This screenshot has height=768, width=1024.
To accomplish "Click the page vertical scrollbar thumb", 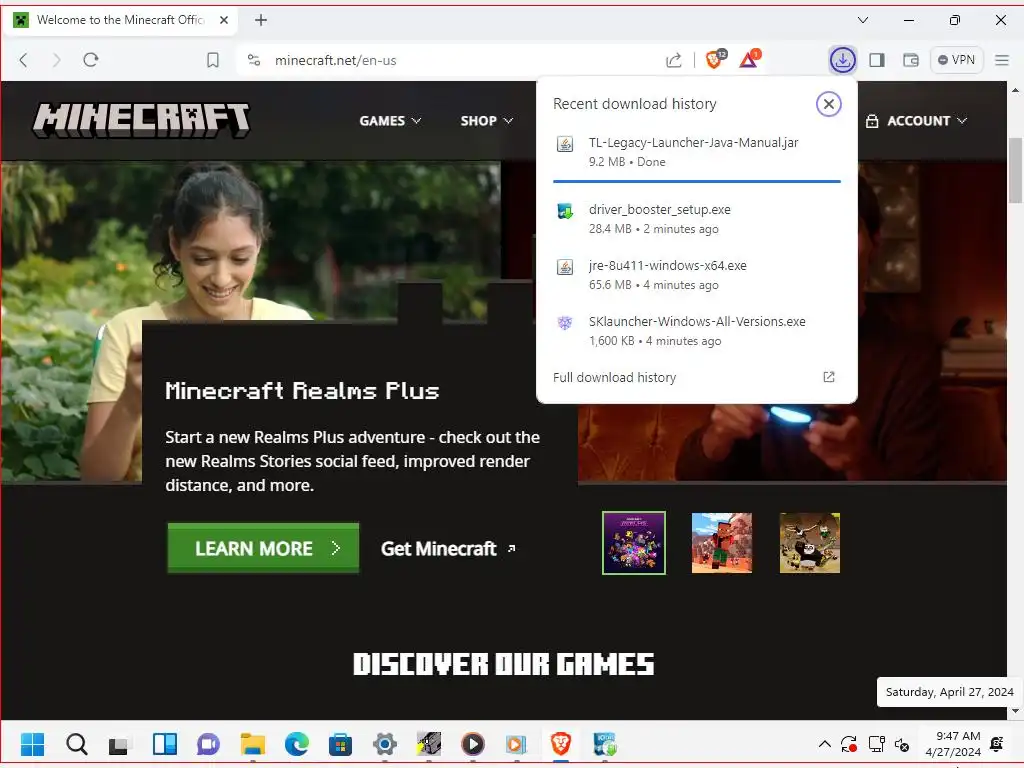I will (1015, 170).
